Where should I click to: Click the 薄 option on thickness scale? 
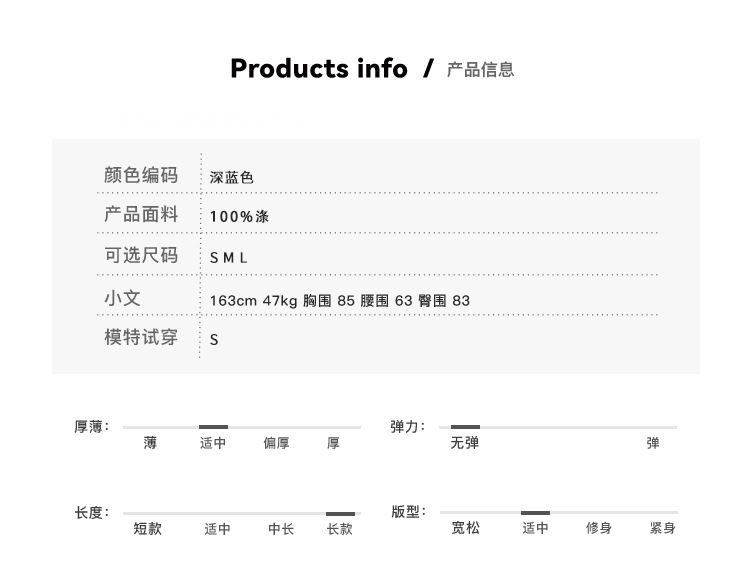[150, 443]
